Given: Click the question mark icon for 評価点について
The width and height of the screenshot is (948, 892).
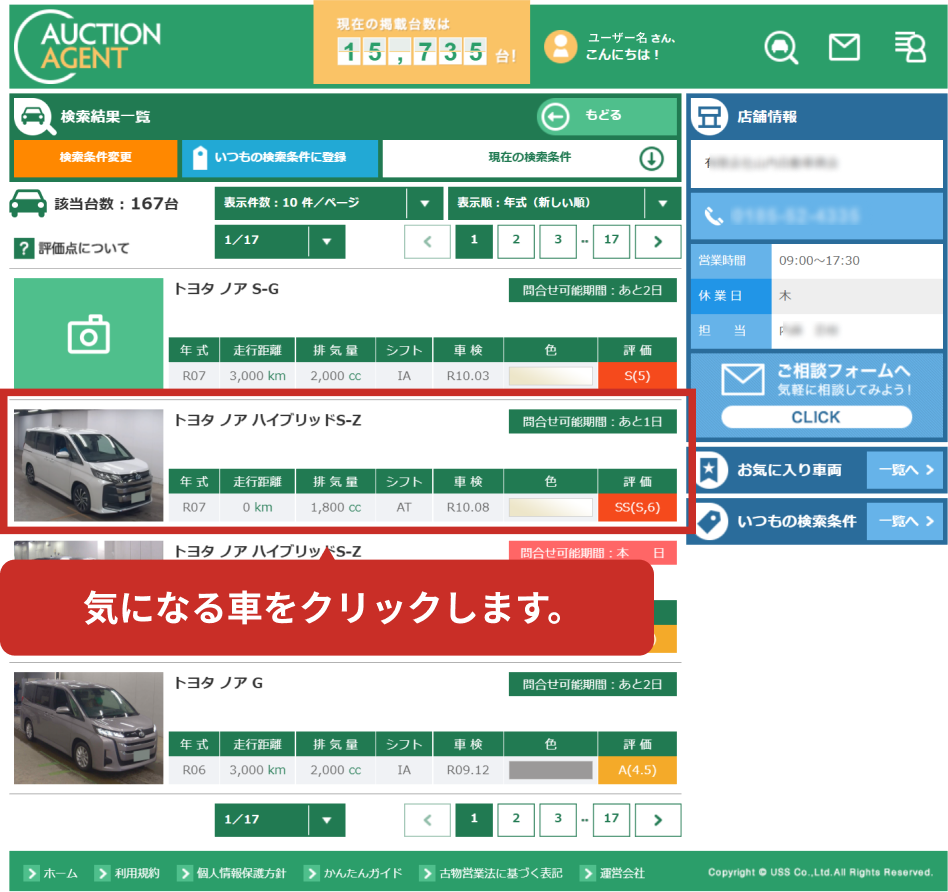Looking at the screenshot, I should pyautogui.click(x=24, y=248).
